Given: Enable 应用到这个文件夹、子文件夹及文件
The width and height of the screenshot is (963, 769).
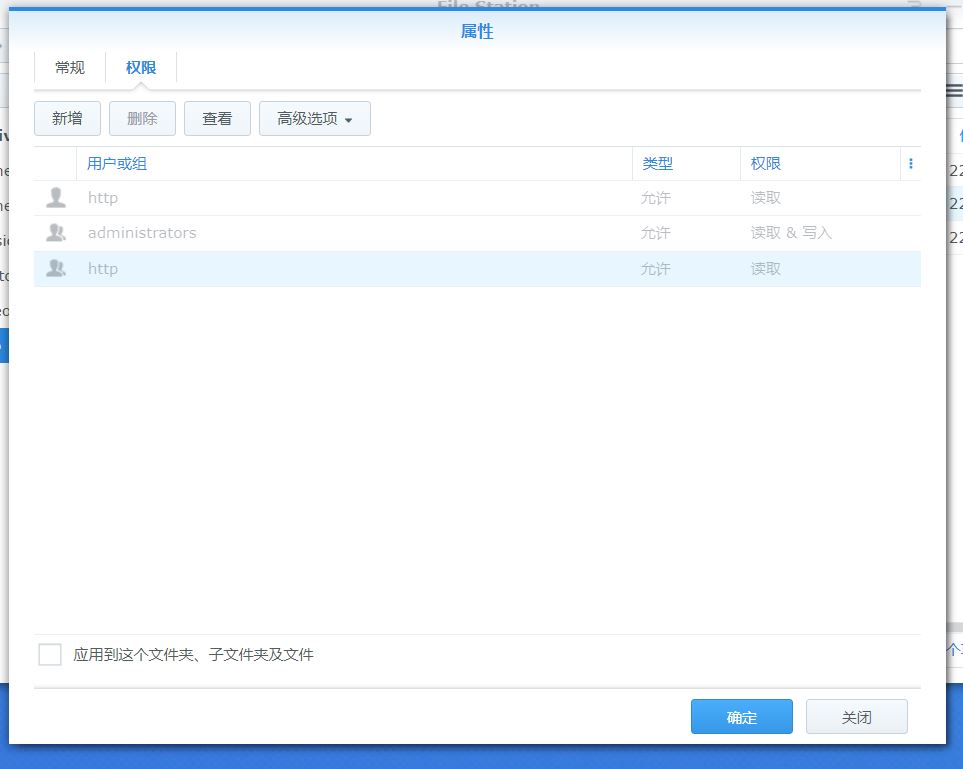Looking at the screenshot, I should pos(48,654).
